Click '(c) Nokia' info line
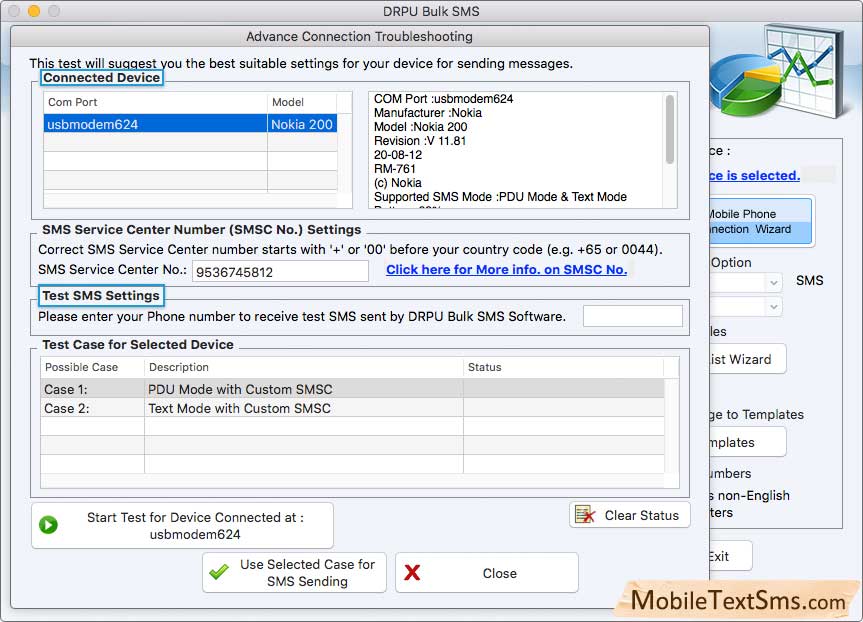The height and width of the screenshot is (622, 863). (x=397, y=183)
